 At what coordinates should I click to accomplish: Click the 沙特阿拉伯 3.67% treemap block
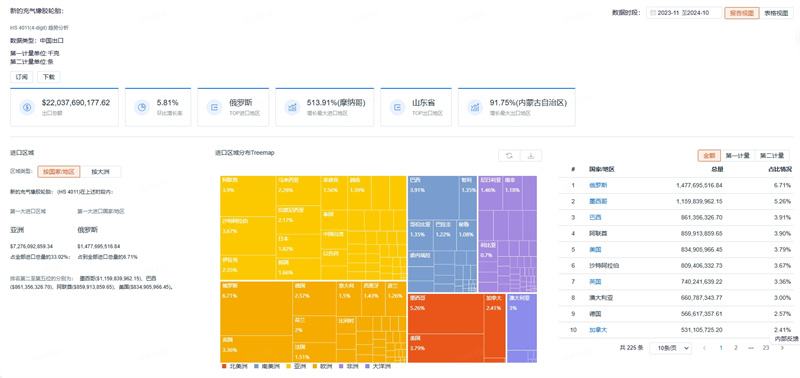247,236
